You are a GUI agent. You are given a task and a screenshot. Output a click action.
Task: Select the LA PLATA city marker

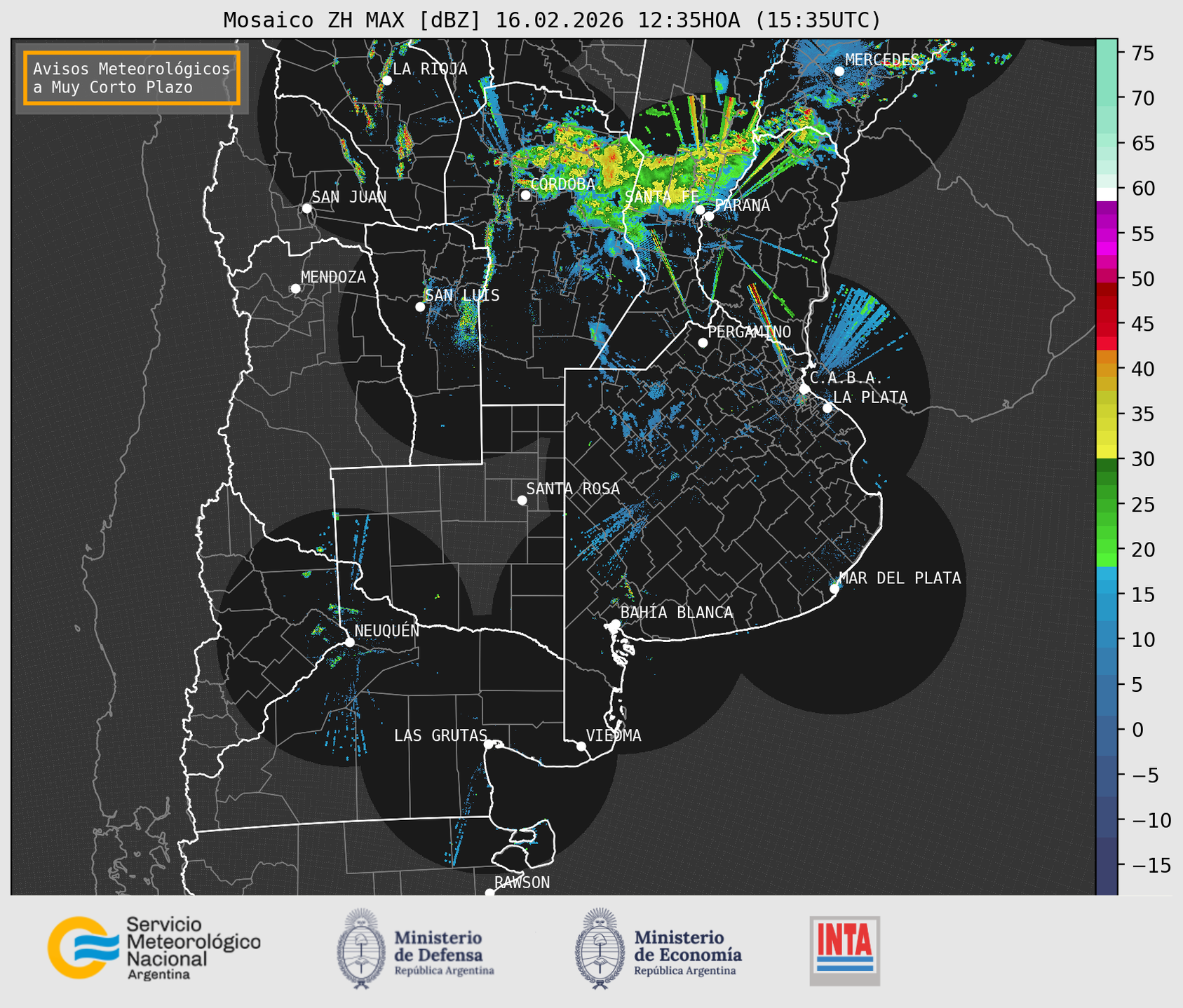click(x=827, y=408)
